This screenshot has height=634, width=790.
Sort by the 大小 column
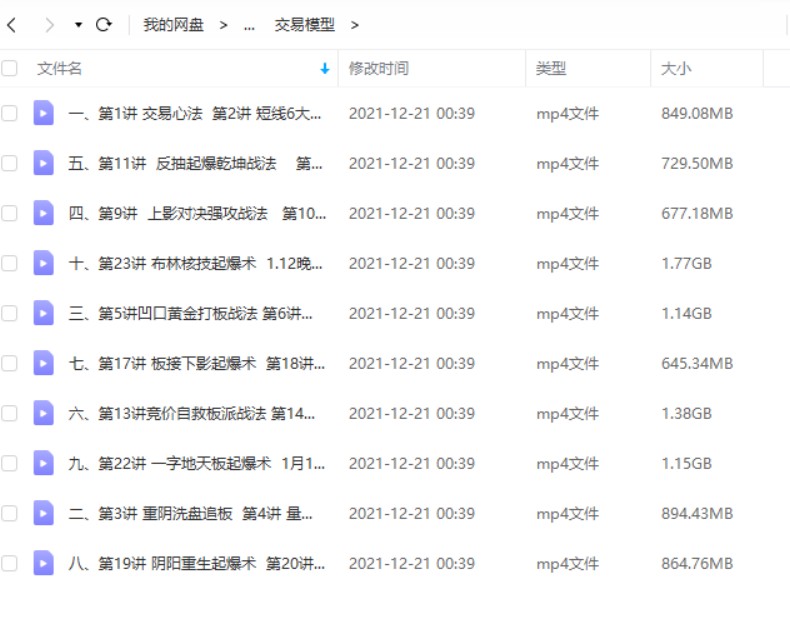[676, 68]
